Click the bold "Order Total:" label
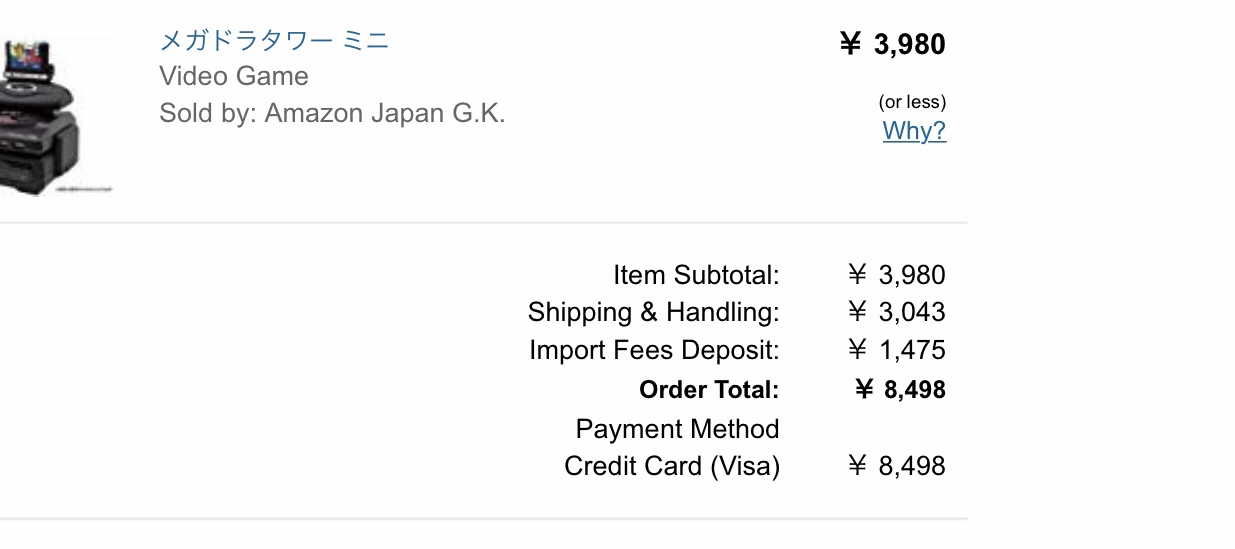This screenshot has height=549, width=1235. tap(709, 390)
